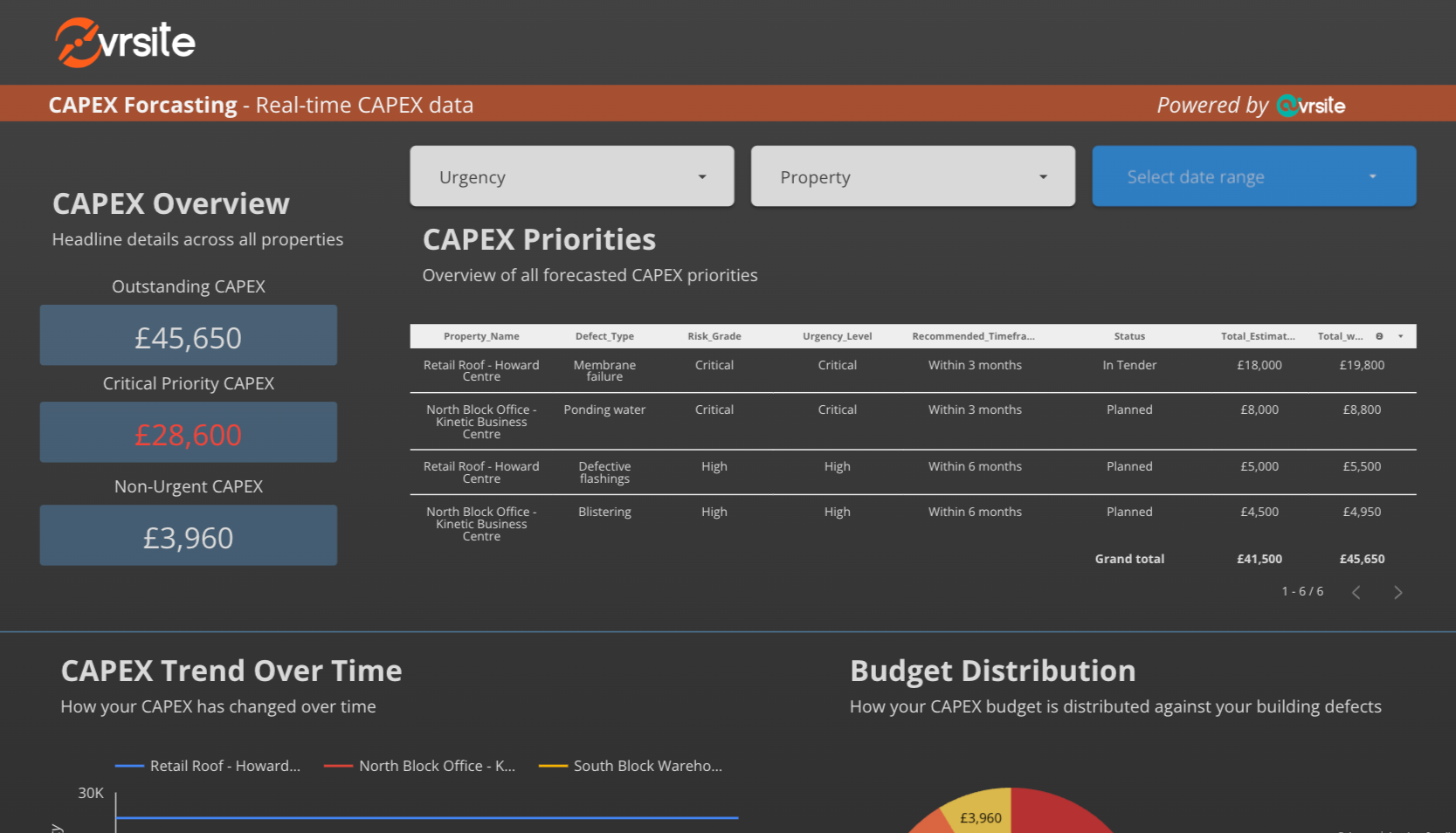Click 'Within 6 months' in Blistering row
This screenshot has height=833, width=1456.
(x=975, y=512)
